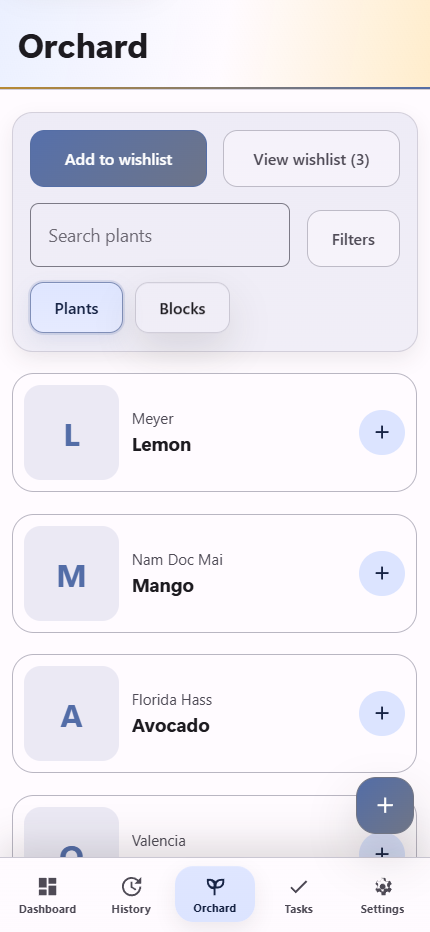
Task: Switch to the Blocks view toggle
Action: (182, 308)
